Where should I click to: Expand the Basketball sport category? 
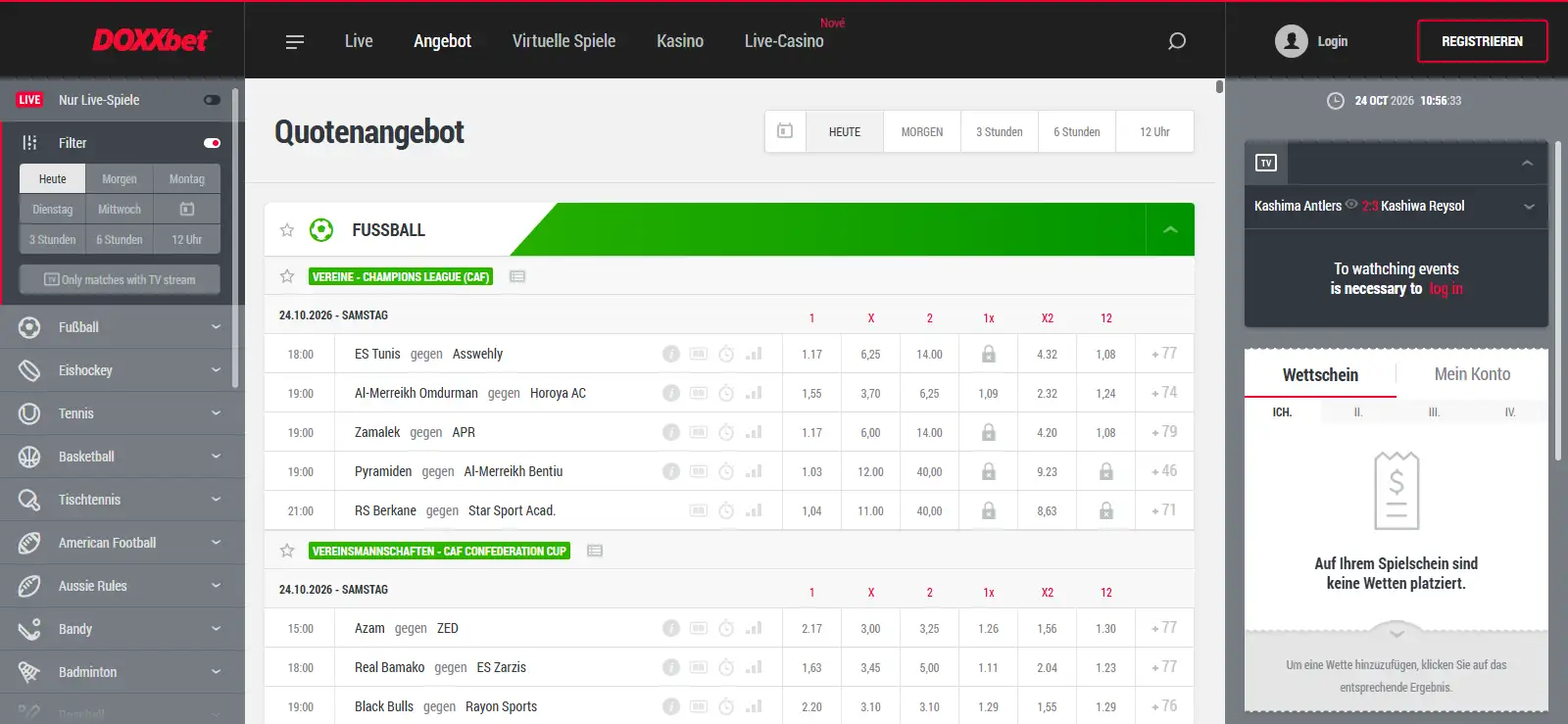122,457
